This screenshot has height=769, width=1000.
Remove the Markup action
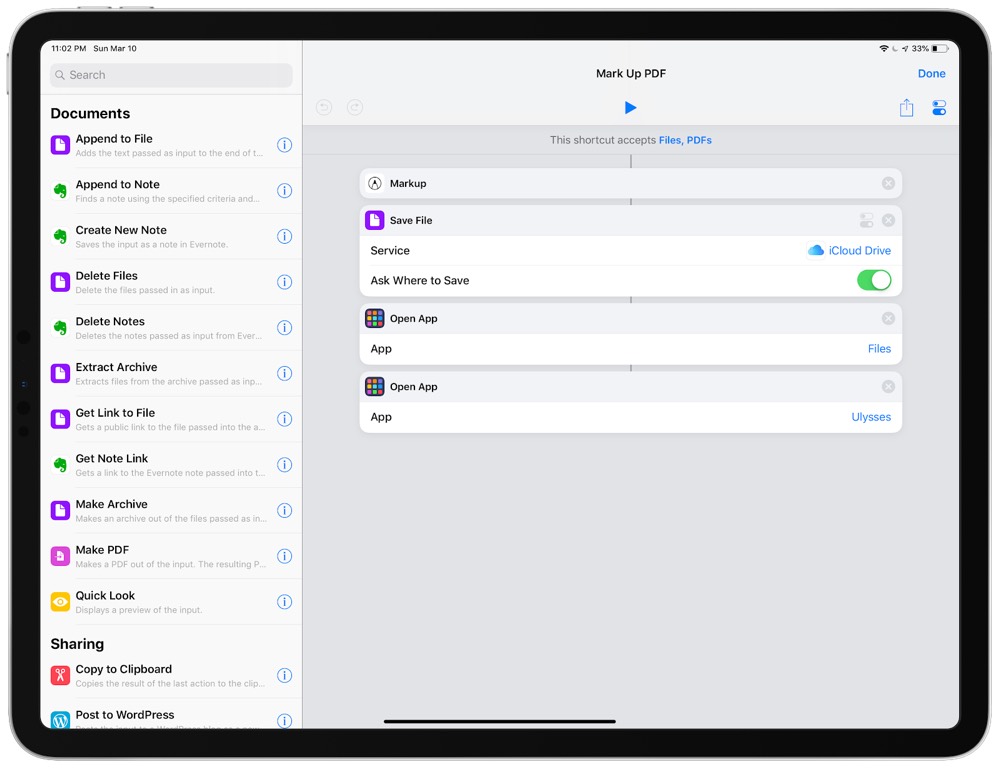(x=888, y=184)
